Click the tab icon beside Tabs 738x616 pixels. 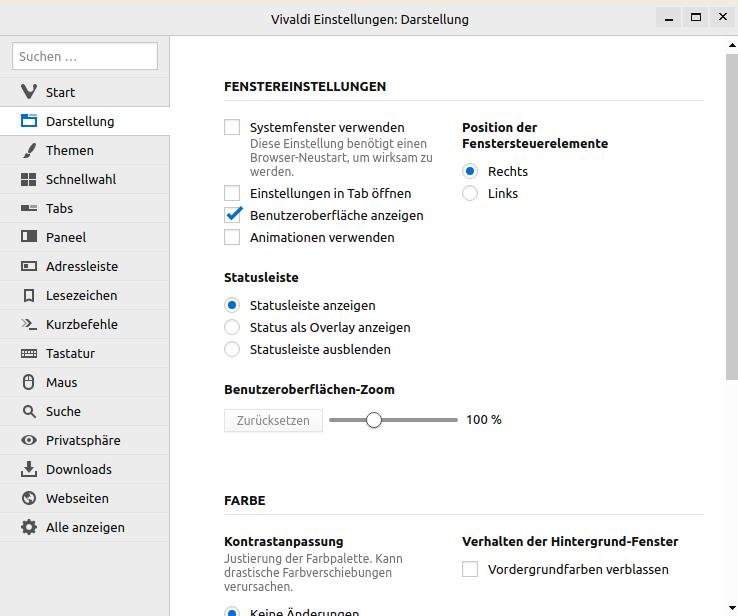(29, 208)
